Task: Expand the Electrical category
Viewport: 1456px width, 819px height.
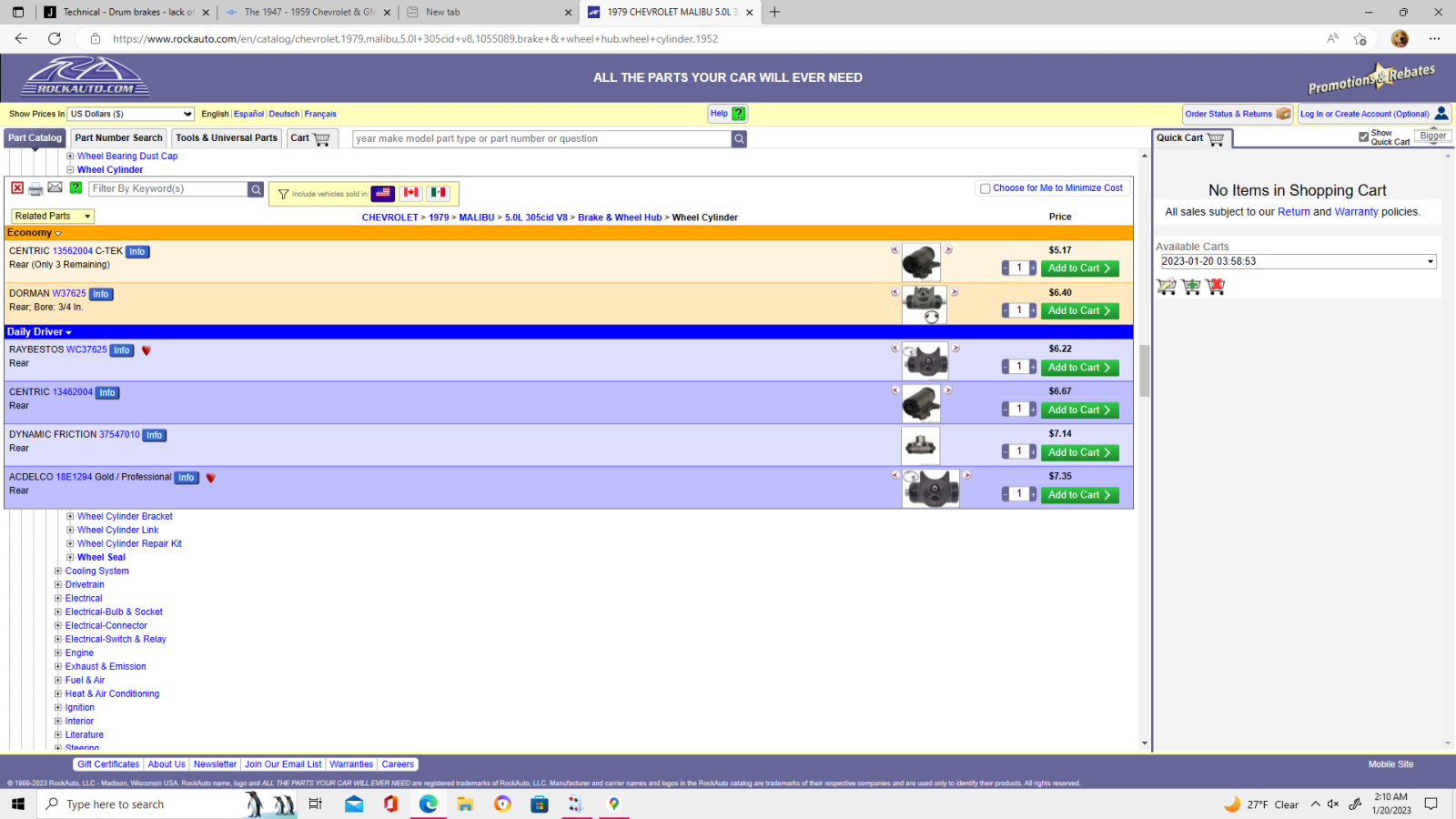Action: tap(58, 599)
